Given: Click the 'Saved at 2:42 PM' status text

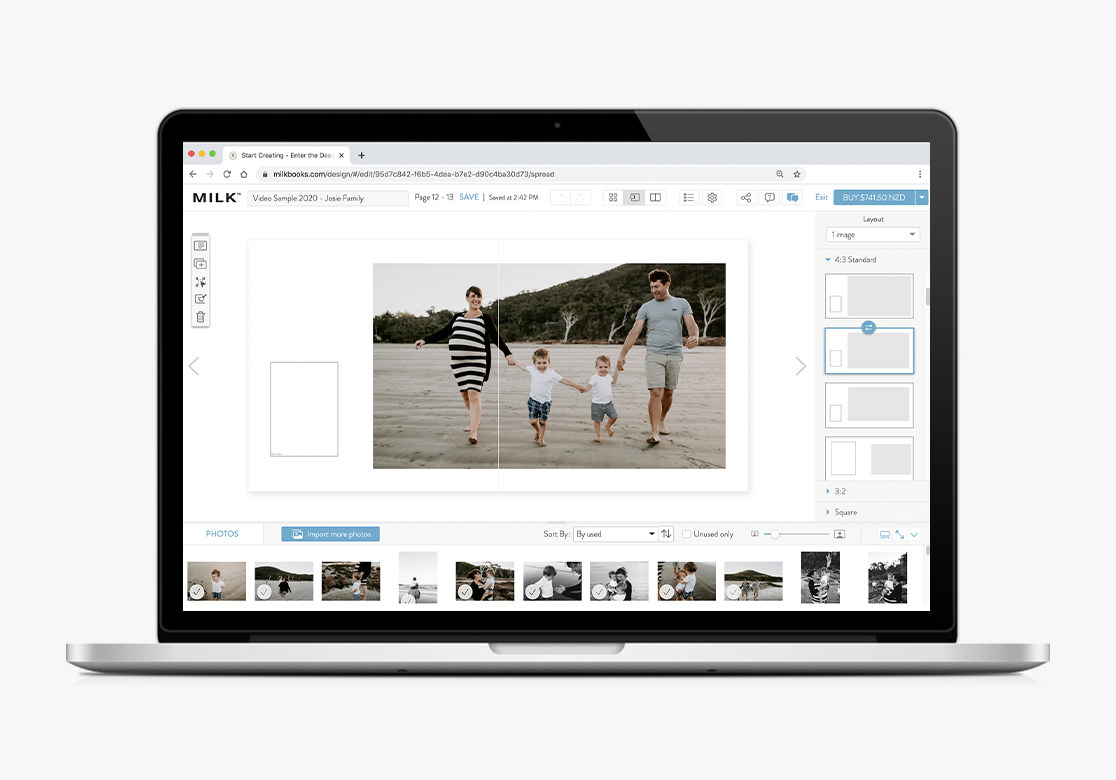Looking at the screenshot, I should [513, 197].
